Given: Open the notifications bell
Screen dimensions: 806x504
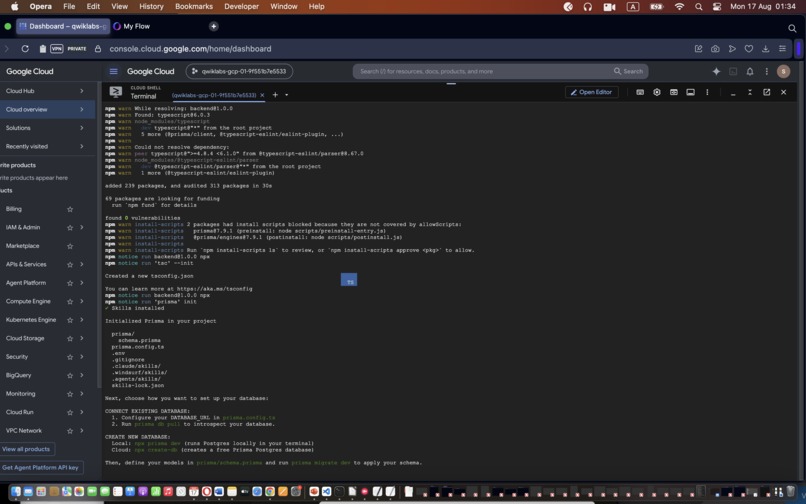Looking at the screenshot, I should point(750,71).
